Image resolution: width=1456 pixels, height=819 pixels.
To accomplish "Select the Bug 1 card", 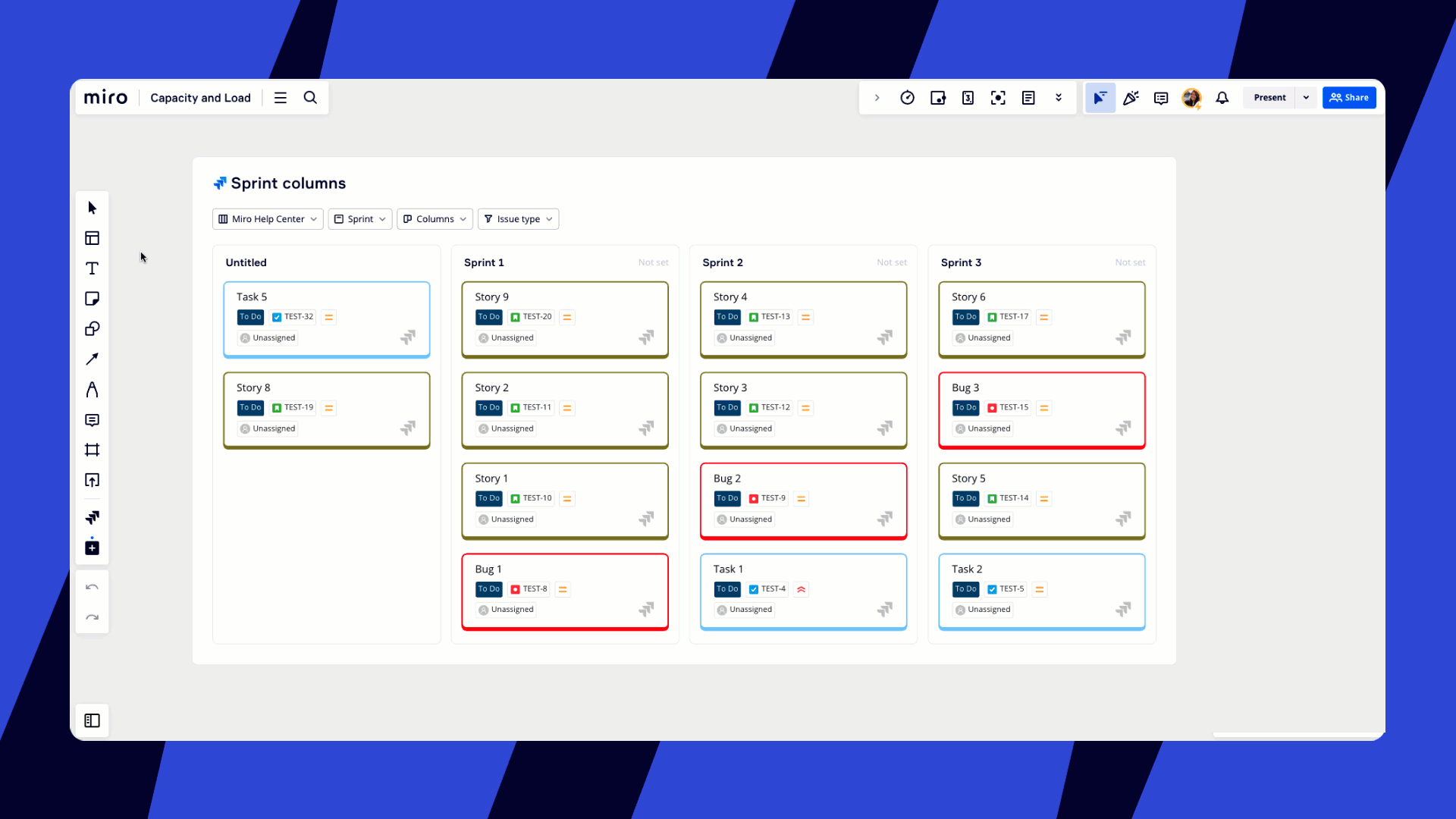I will pos(564,591).
